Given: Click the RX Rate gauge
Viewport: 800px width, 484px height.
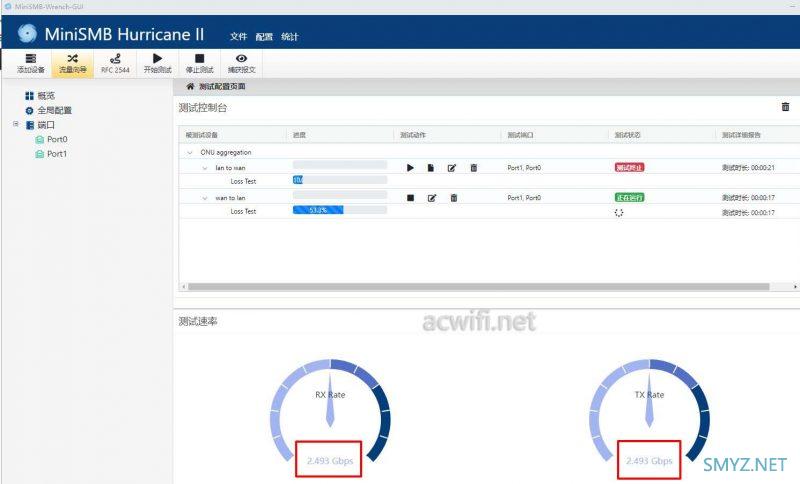Looking at the screenshot, I should tap(330, 411).
